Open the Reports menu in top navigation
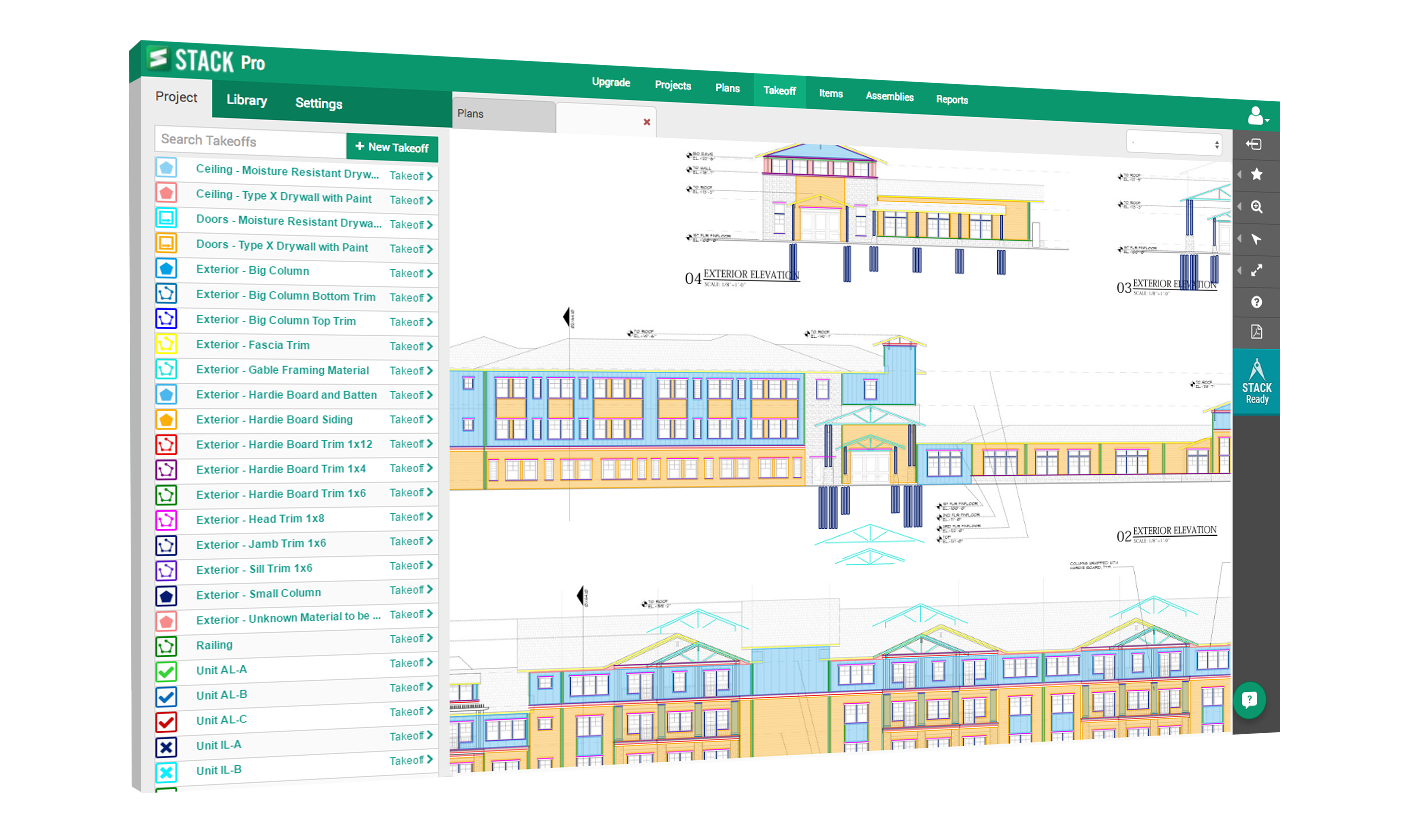The image size is (1420, 833). point(952,100)
